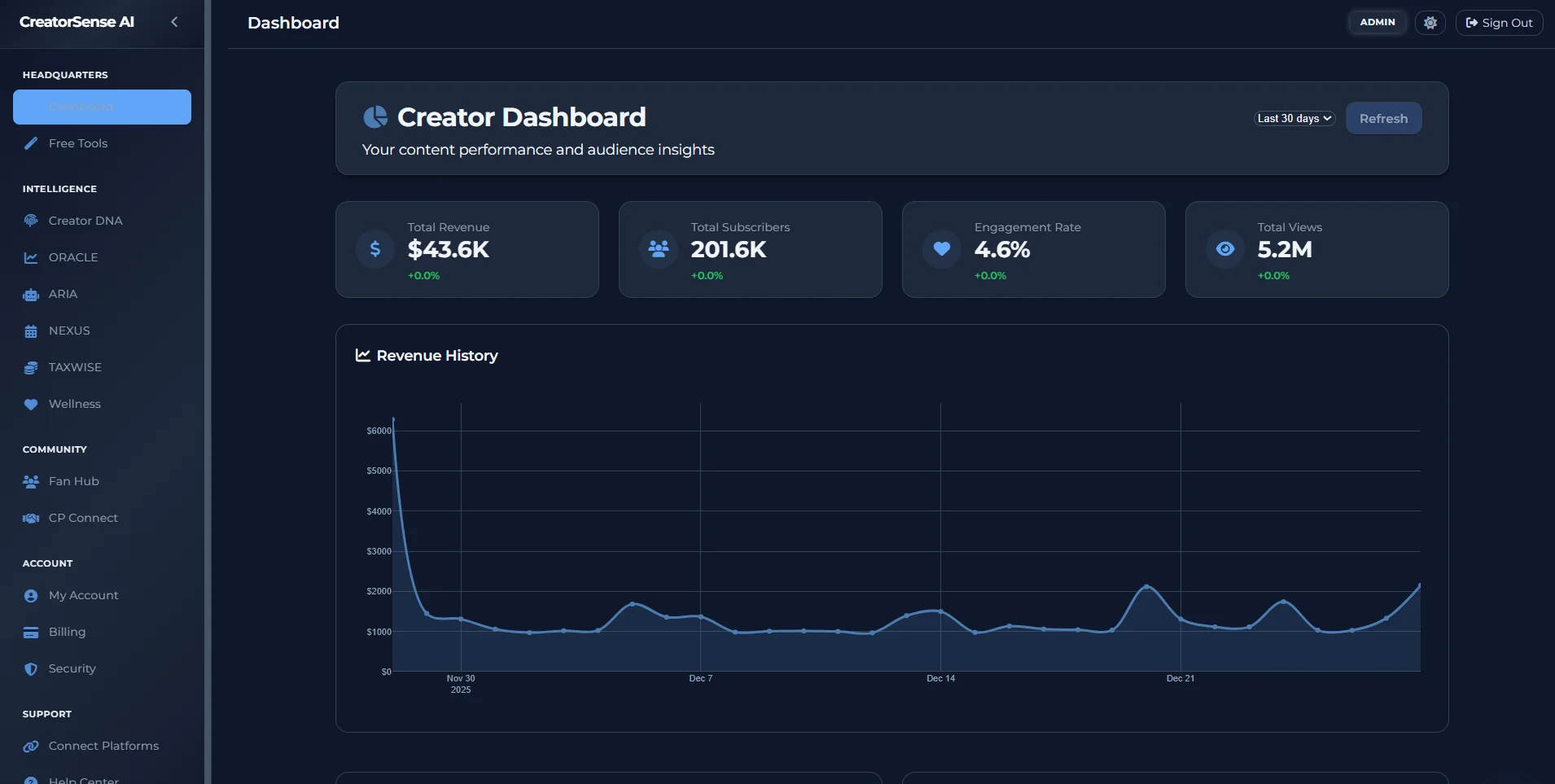Screen dimensions: 1555x784
Task: Click the ADMIN badge
Action: (x=1378, y=22)
